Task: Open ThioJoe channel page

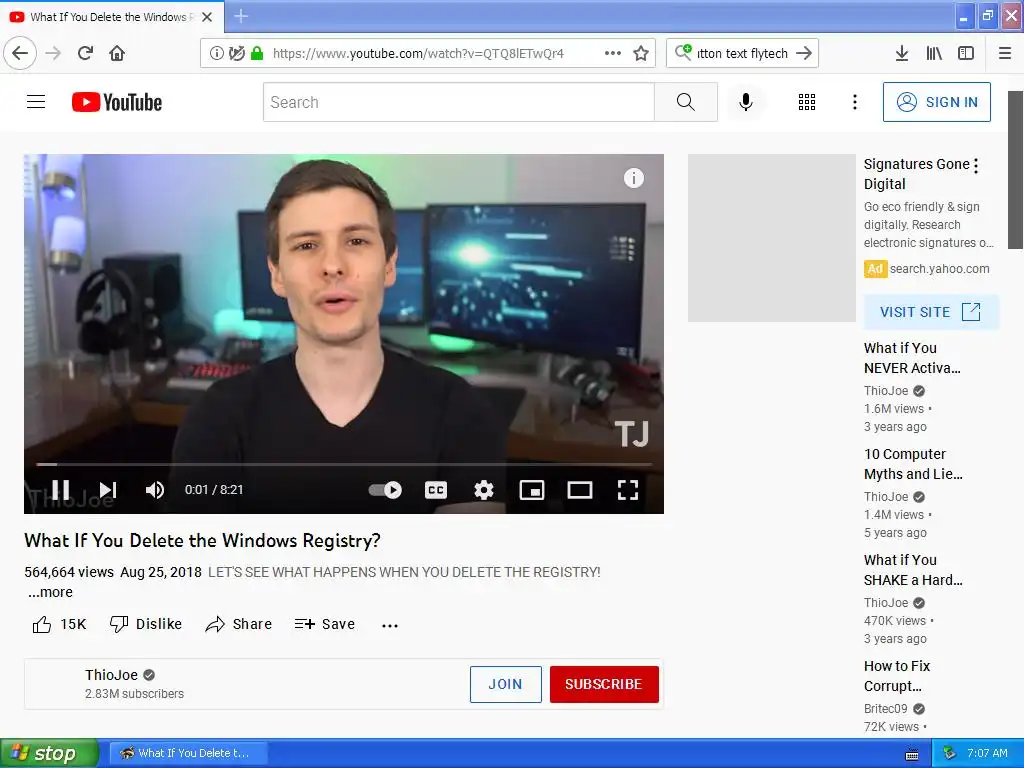Action: [112, 675]
